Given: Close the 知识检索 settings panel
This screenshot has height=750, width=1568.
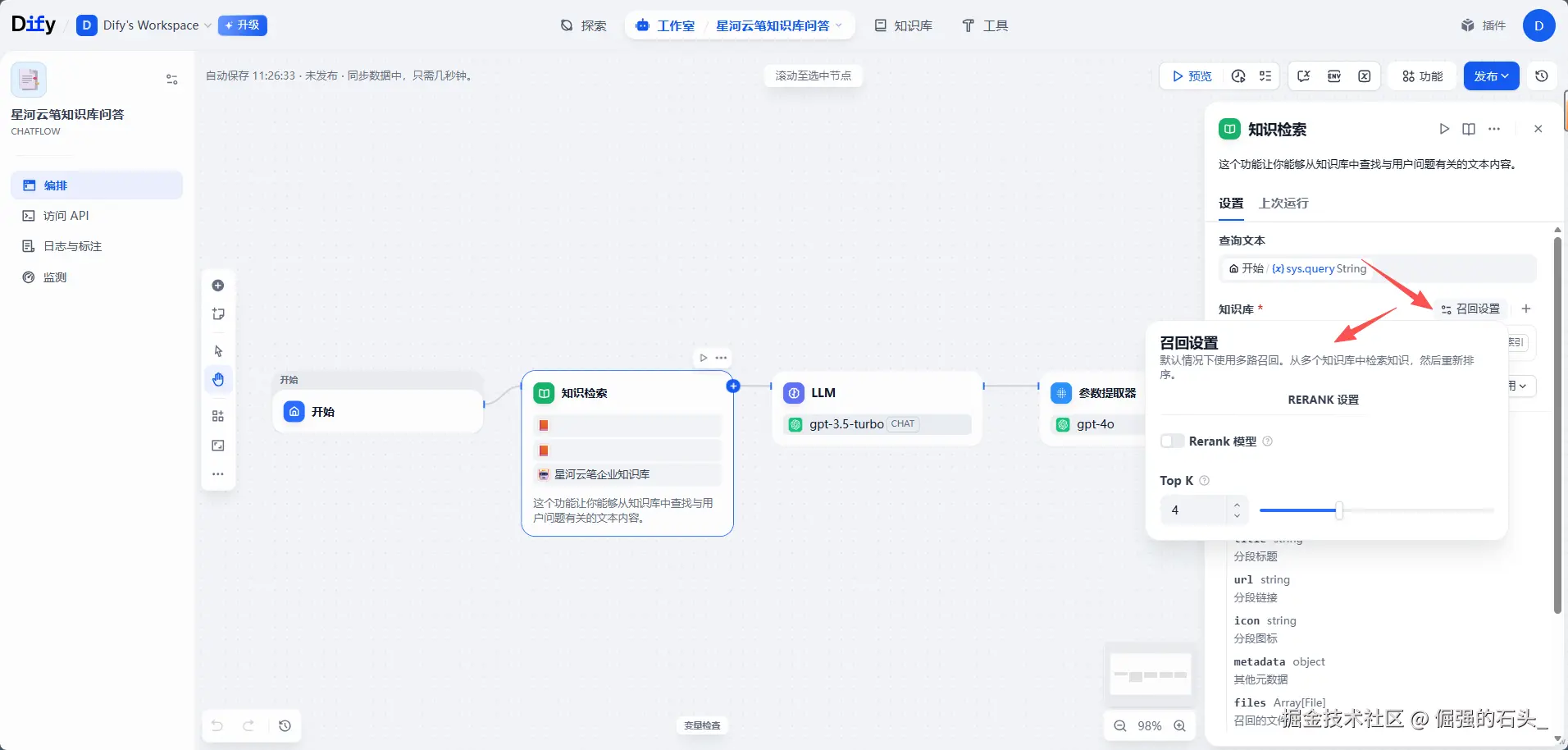Looking at the screenshot, I should coord(1538,129).
